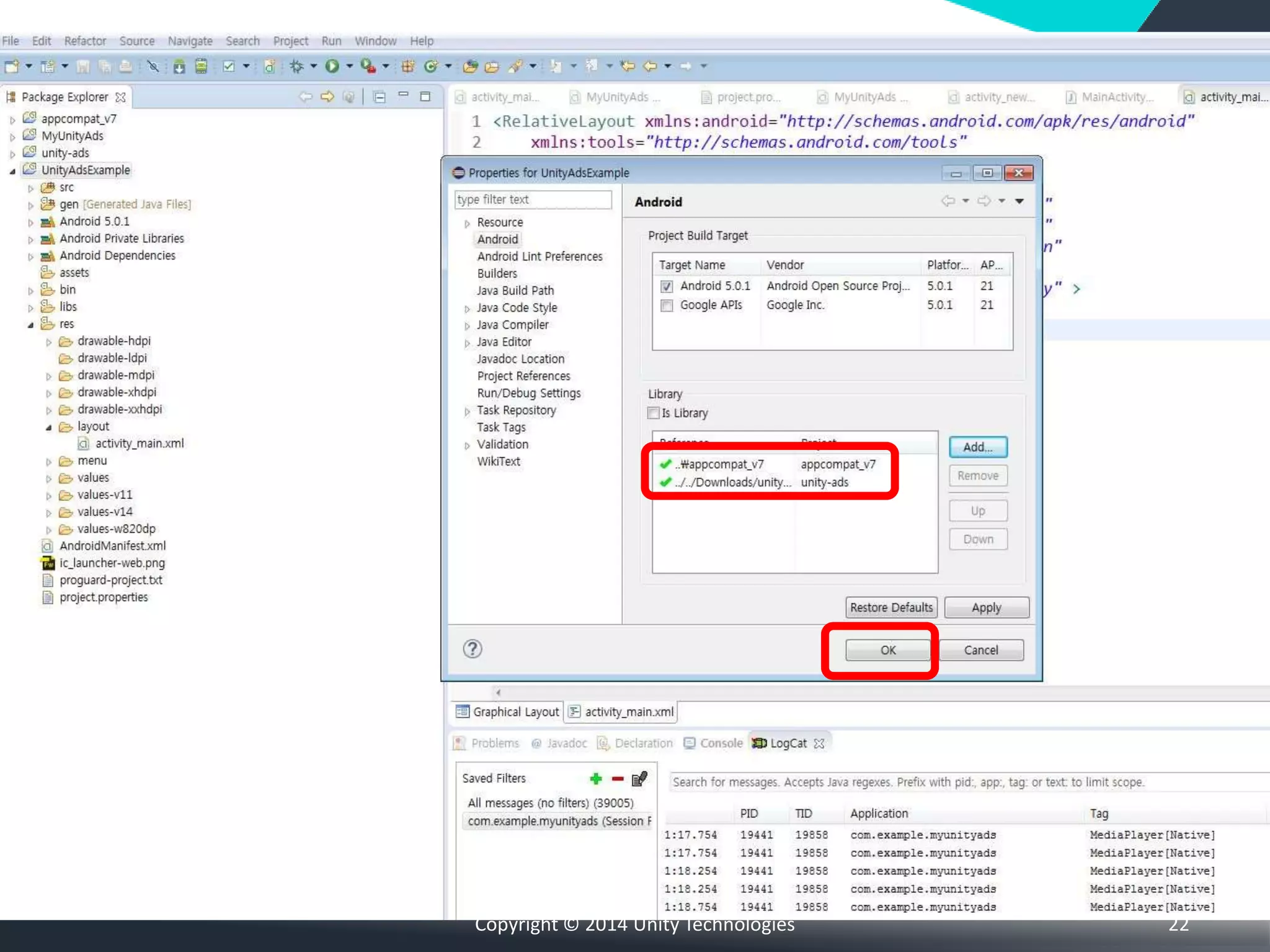Check the Google APIs build target
1270x952 pixels.
[x=667, y=306]
